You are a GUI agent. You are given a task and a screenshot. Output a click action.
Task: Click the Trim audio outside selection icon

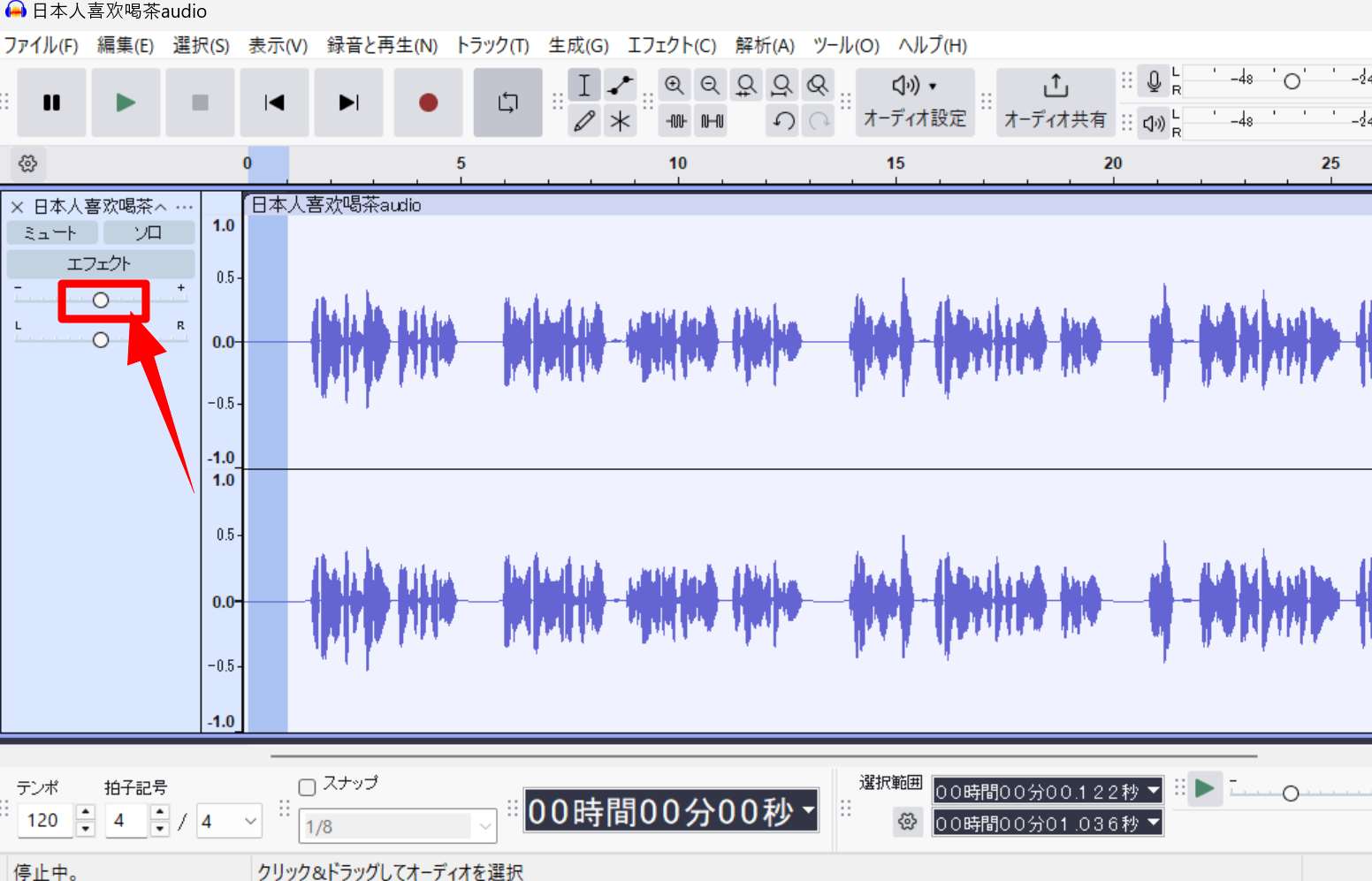[675, 120]
